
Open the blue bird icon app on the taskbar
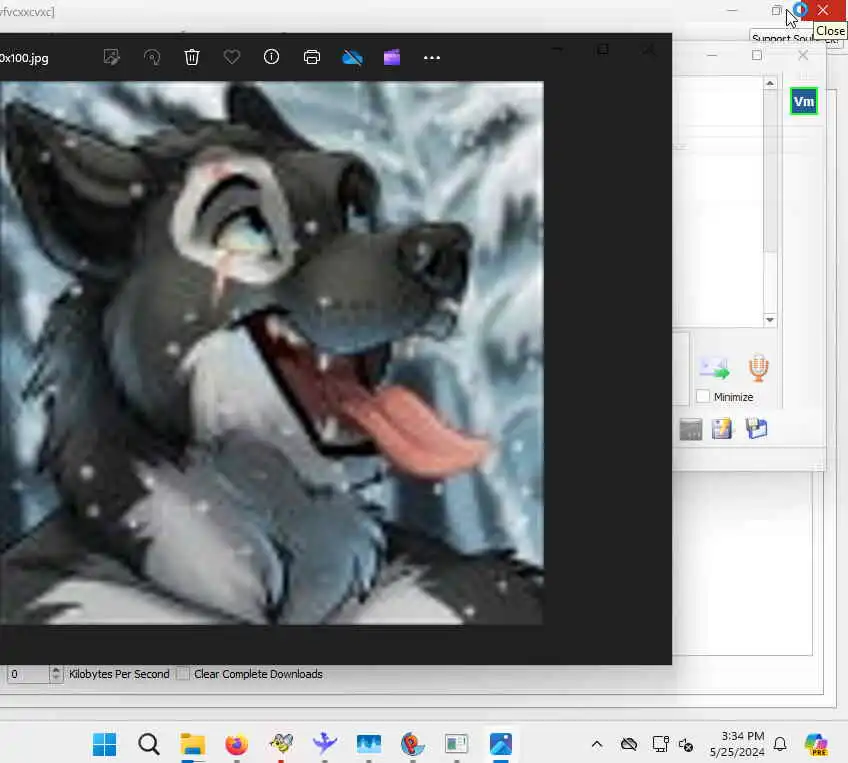coord(324,744)
